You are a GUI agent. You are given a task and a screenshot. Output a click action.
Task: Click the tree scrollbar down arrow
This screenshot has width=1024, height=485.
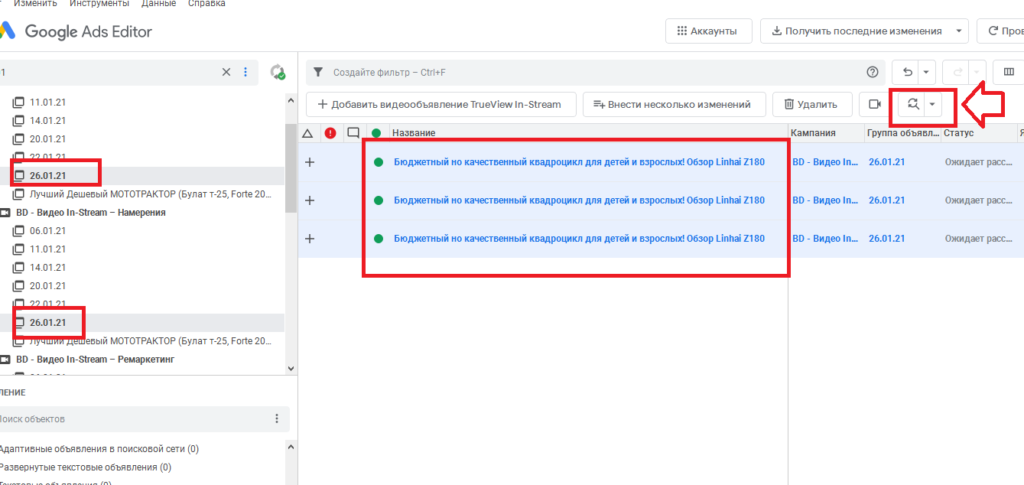point(291,369)
